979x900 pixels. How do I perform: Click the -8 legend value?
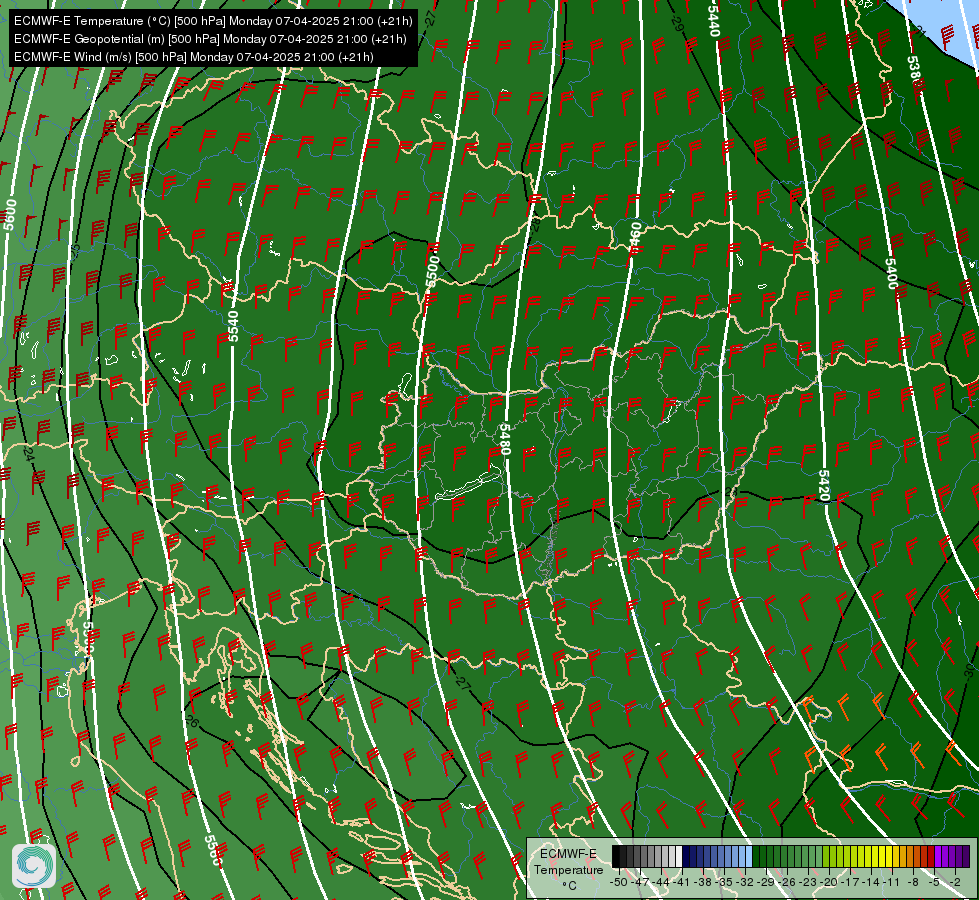click(913, 882)
